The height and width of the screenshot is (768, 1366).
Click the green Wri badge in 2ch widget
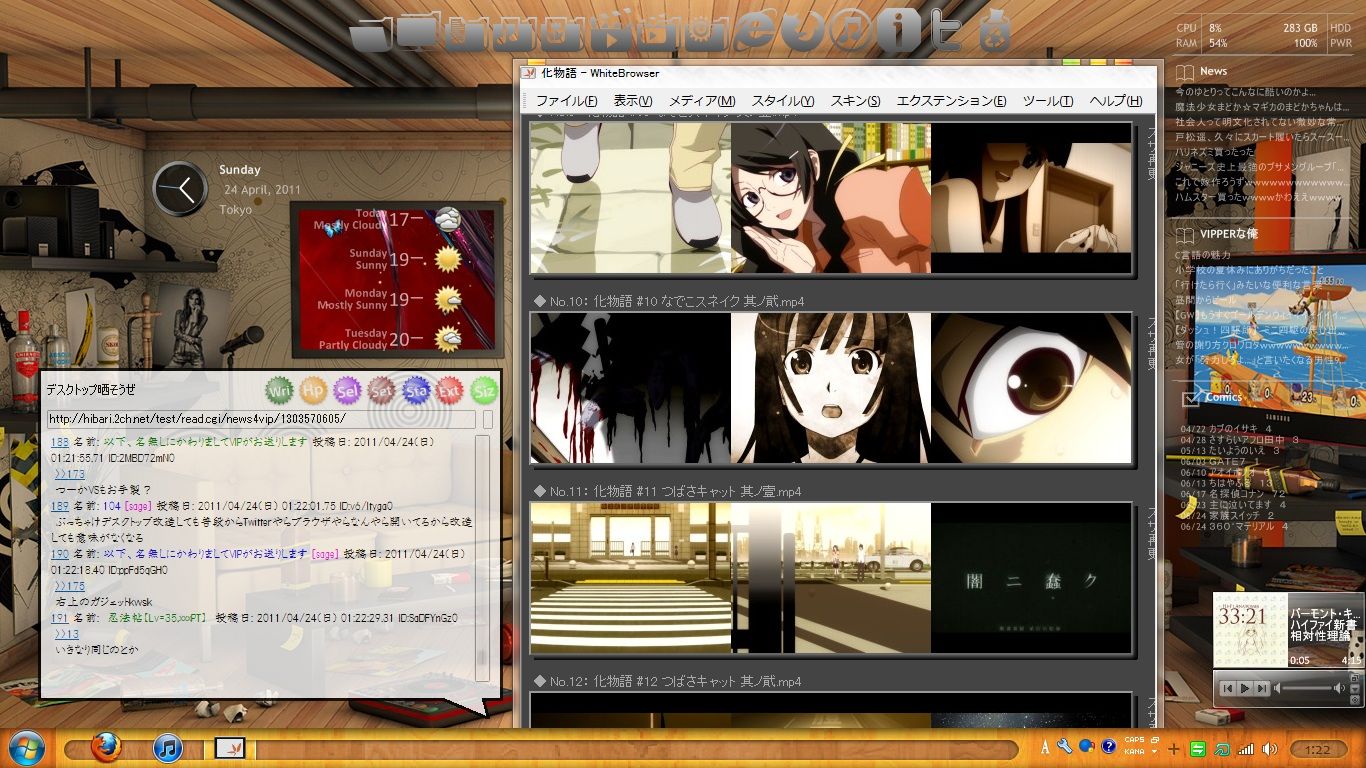tap(280, 391)
